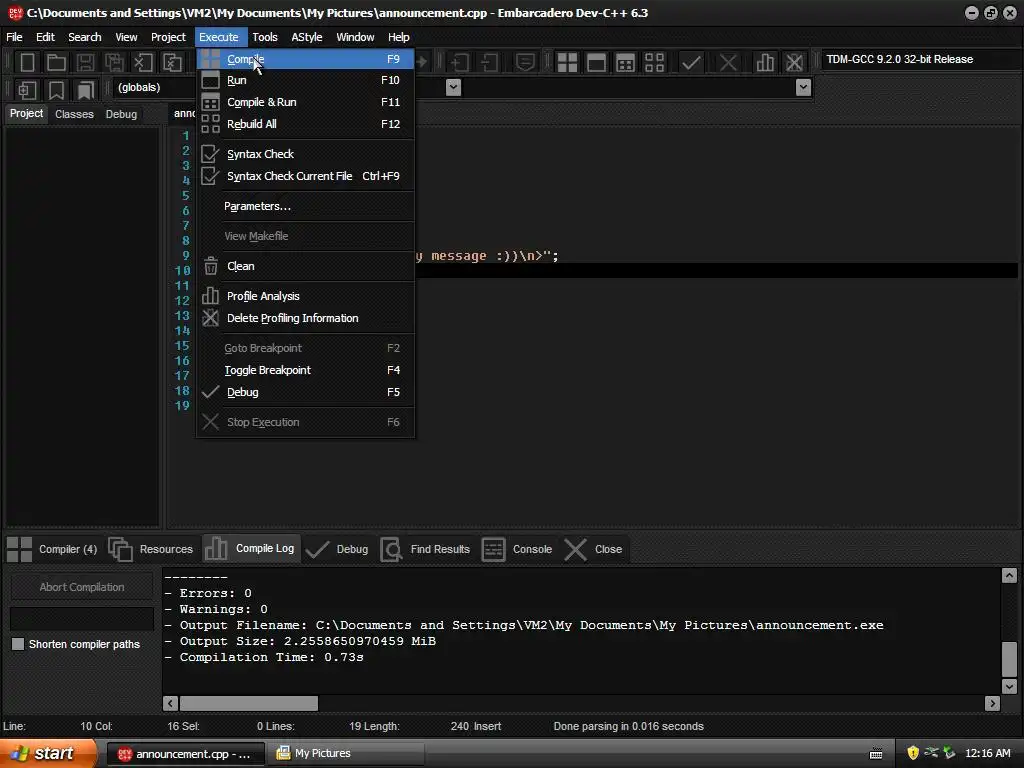Open the Find Results bottom tab
The width and height of the screenshot is (1024, 768).
click(426, 549)
